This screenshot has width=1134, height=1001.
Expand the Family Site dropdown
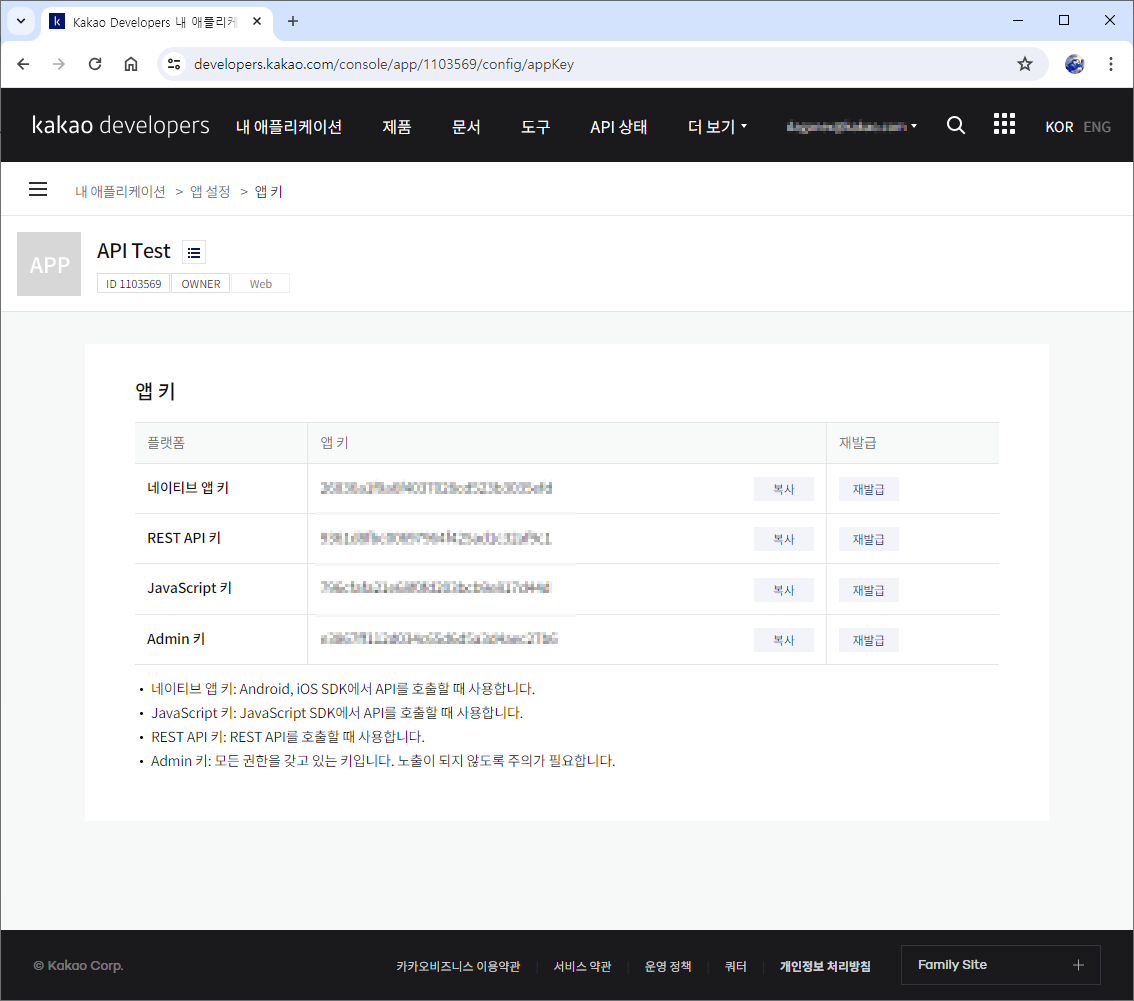point(1001,965)
